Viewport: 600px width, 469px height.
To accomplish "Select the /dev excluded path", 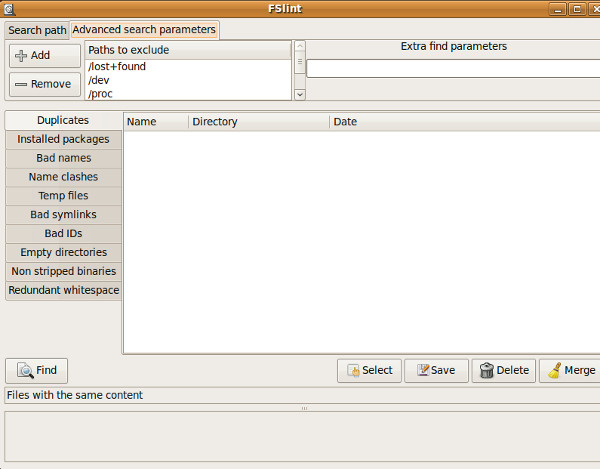I will coord(188,80).
